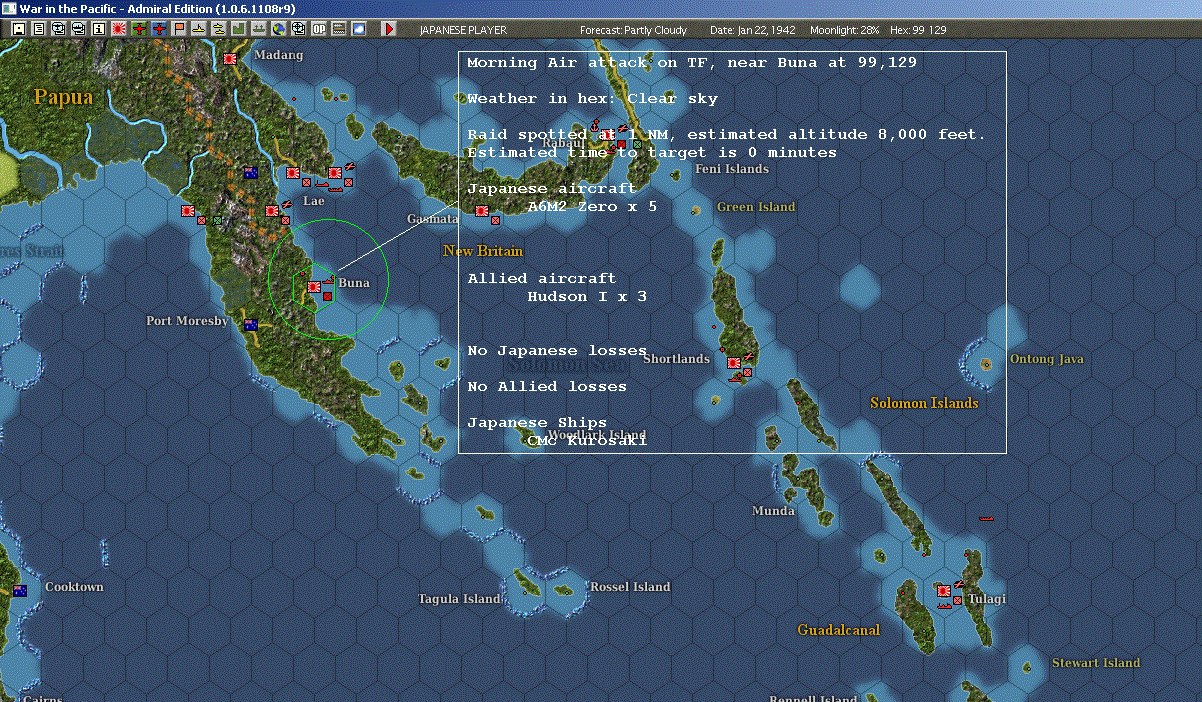Click the two yellow ships toolbar icon
The width and height of the screenshot is (1202, 702).
coord(219,30)
